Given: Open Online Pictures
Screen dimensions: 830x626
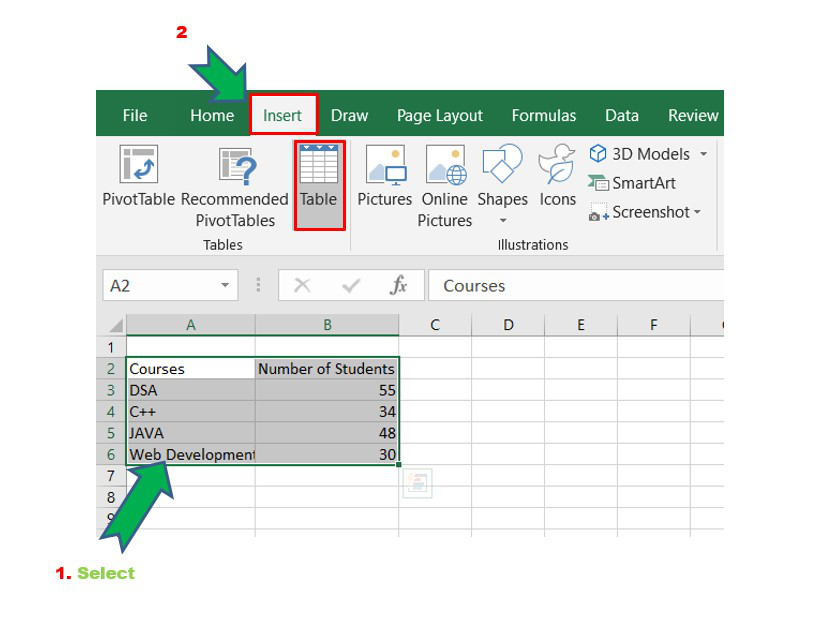Looking at the screenshot, I should [445, 186].
